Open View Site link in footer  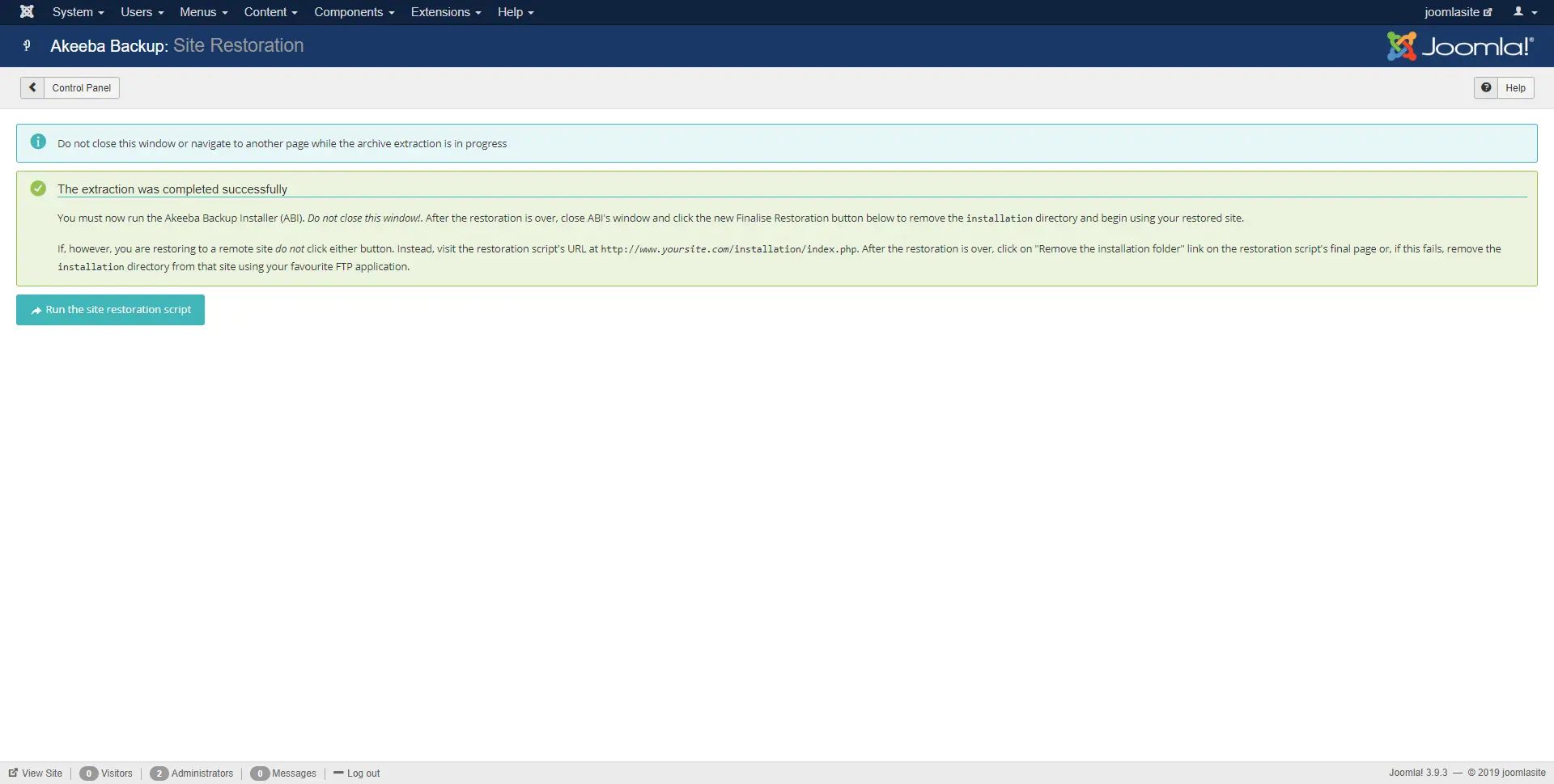tap(36, 773)
